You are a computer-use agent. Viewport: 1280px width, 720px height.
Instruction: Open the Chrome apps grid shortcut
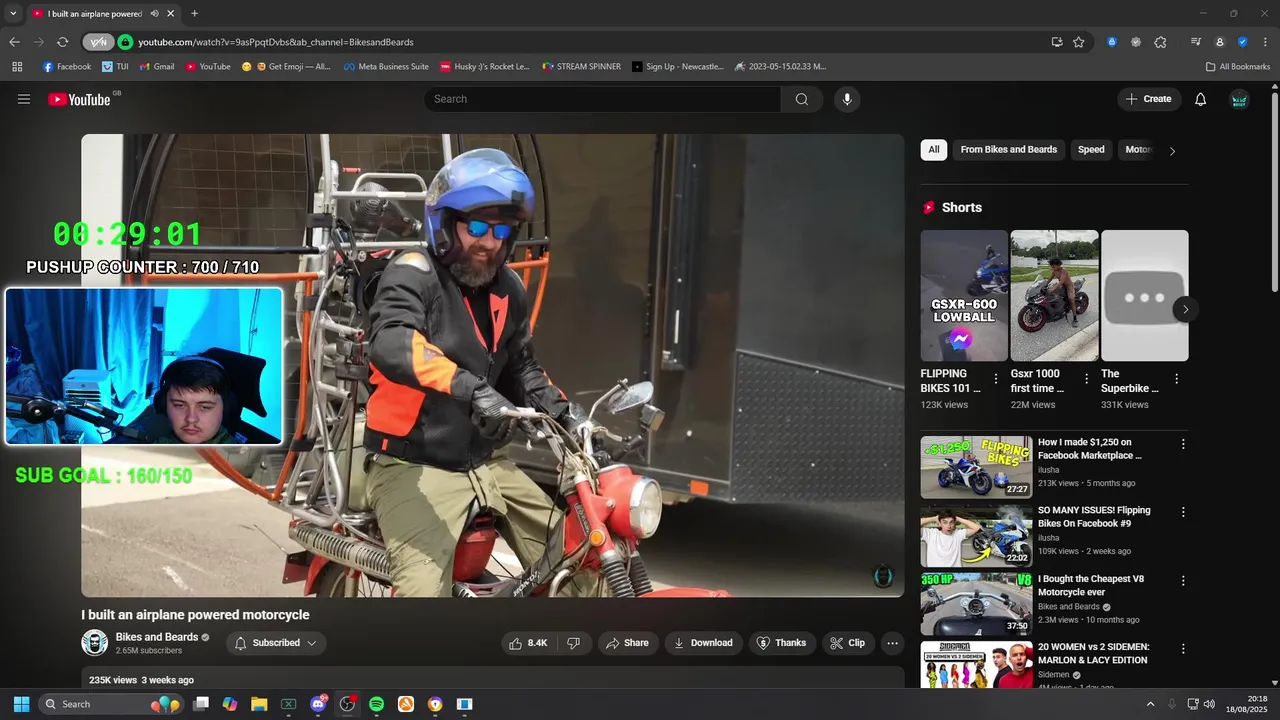click(17, 67)
